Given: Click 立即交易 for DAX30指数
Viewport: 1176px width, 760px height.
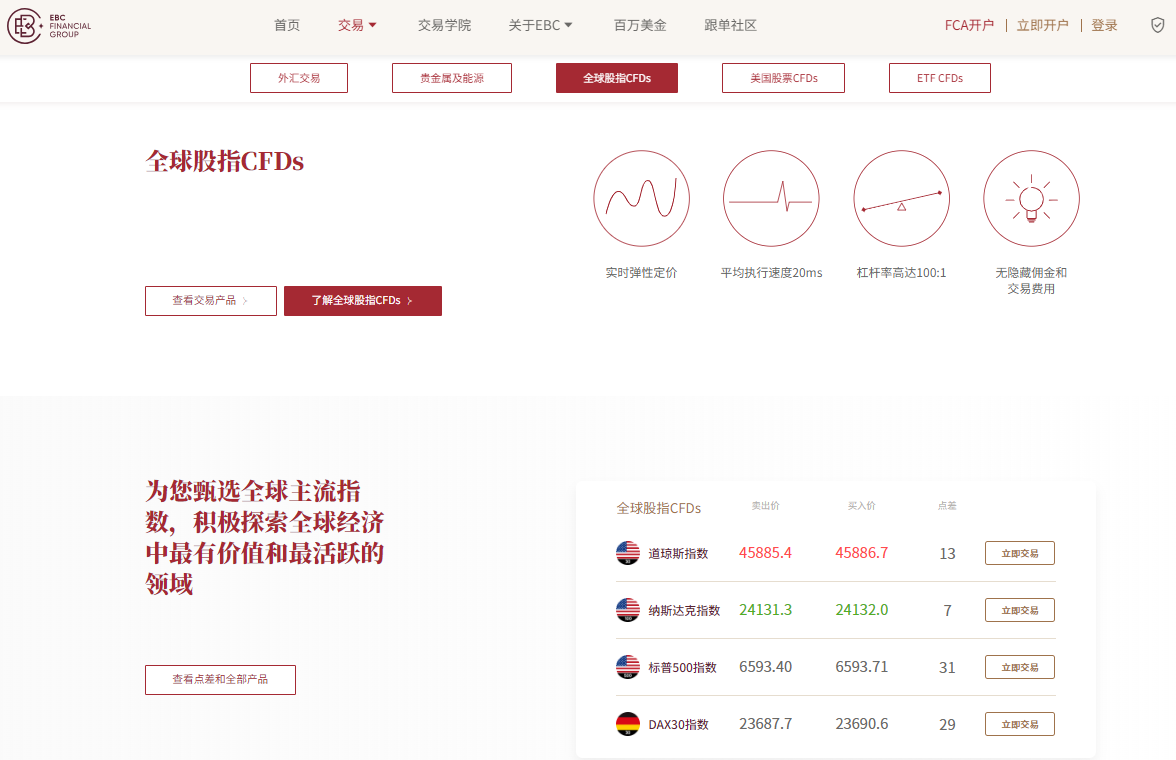Looking at the screenshot, I should (x=1020, y=724).
